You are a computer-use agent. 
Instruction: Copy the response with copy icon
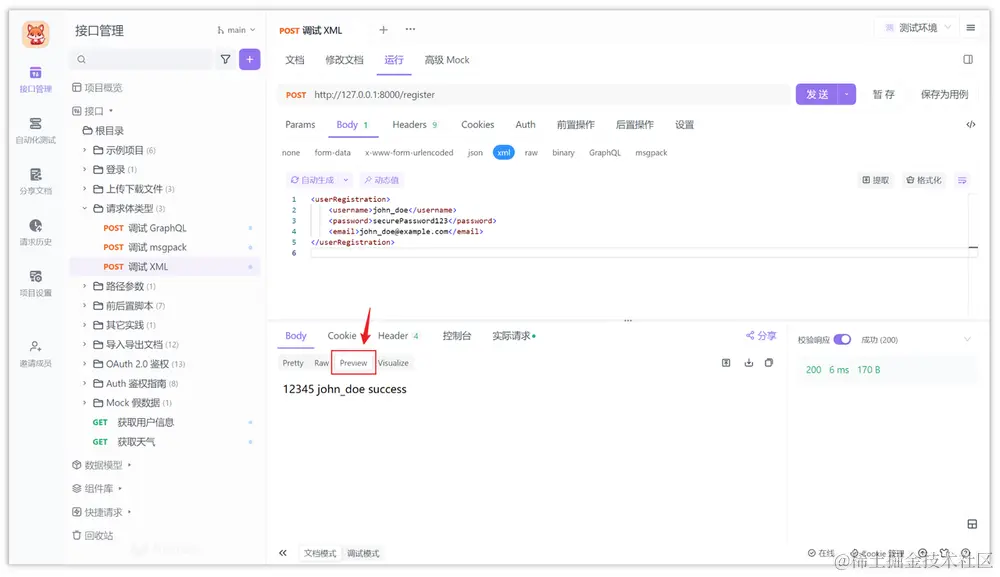click(x=769, y=363)
